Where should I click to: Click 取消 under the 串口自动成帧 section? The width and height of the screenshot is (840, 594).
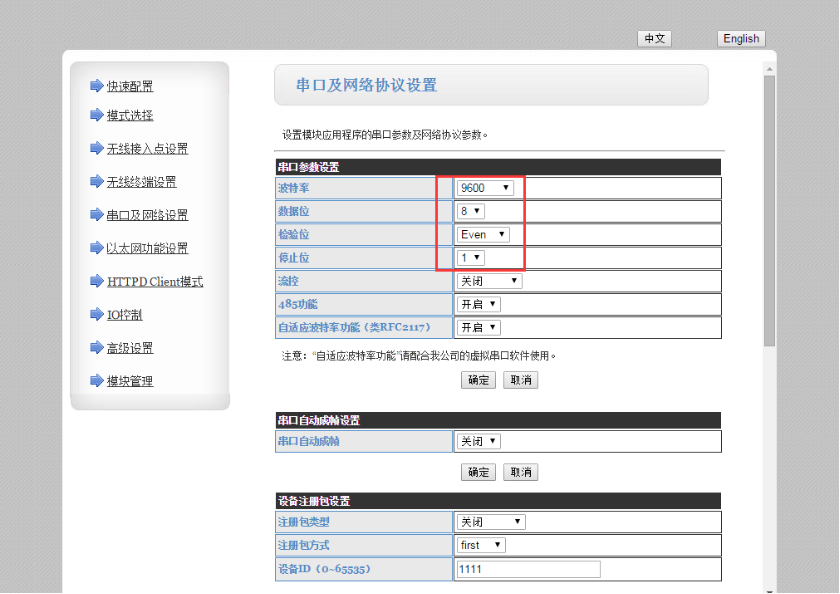click(x=520, y=472)
